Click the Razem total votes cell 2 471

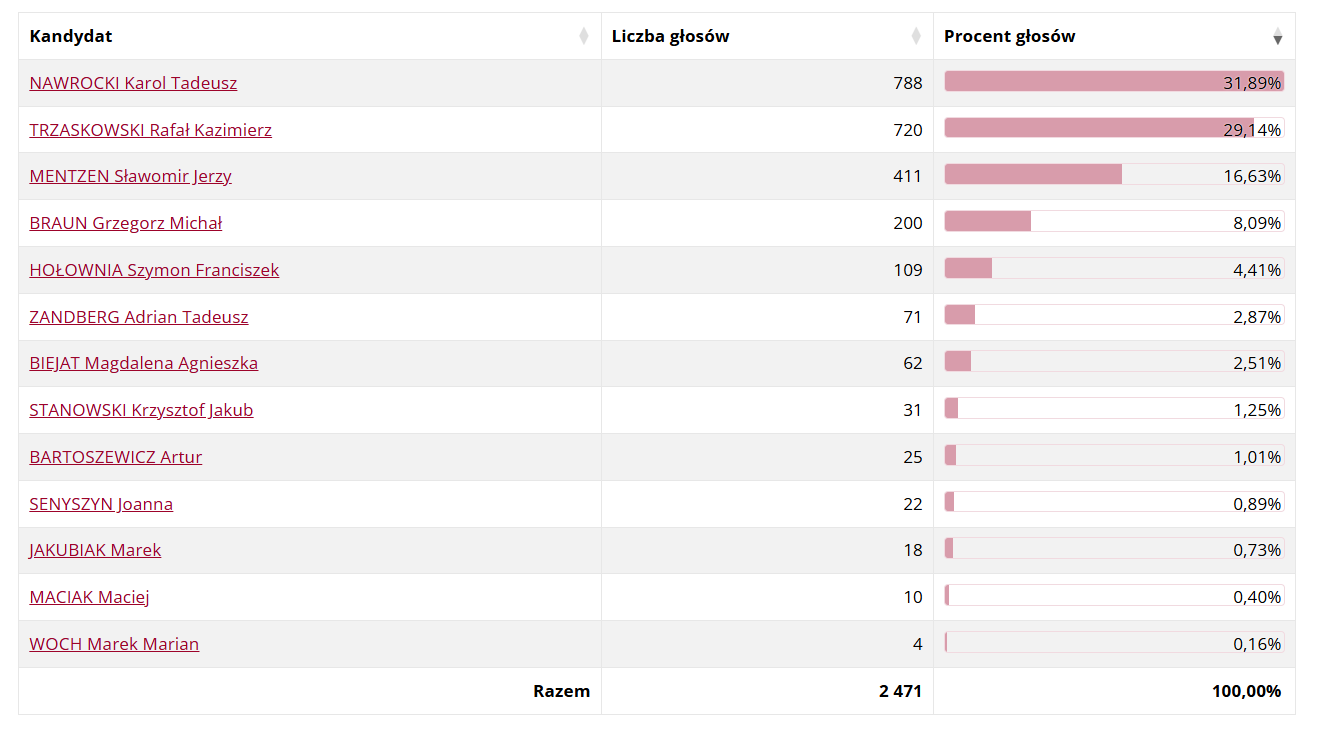tap(900, 691)
